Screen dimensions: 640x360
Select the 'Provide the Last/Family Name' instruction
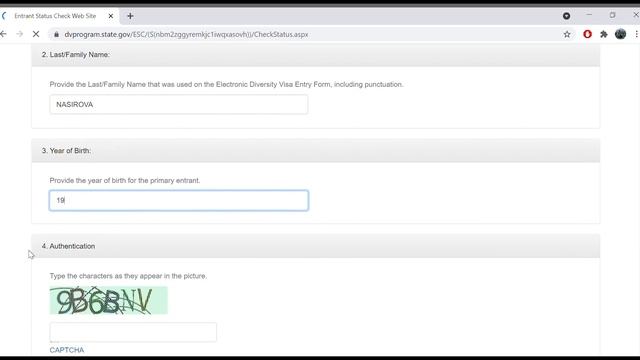pyautogui.click(x=227, y=84)
